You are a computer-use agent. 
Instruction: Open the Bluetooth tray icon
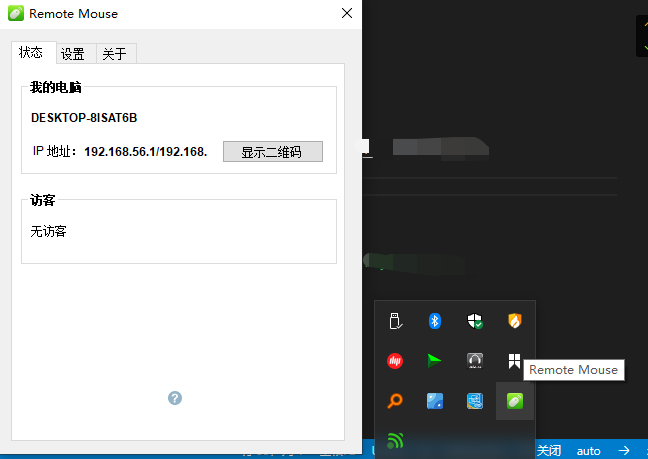(x=435, y=321)
